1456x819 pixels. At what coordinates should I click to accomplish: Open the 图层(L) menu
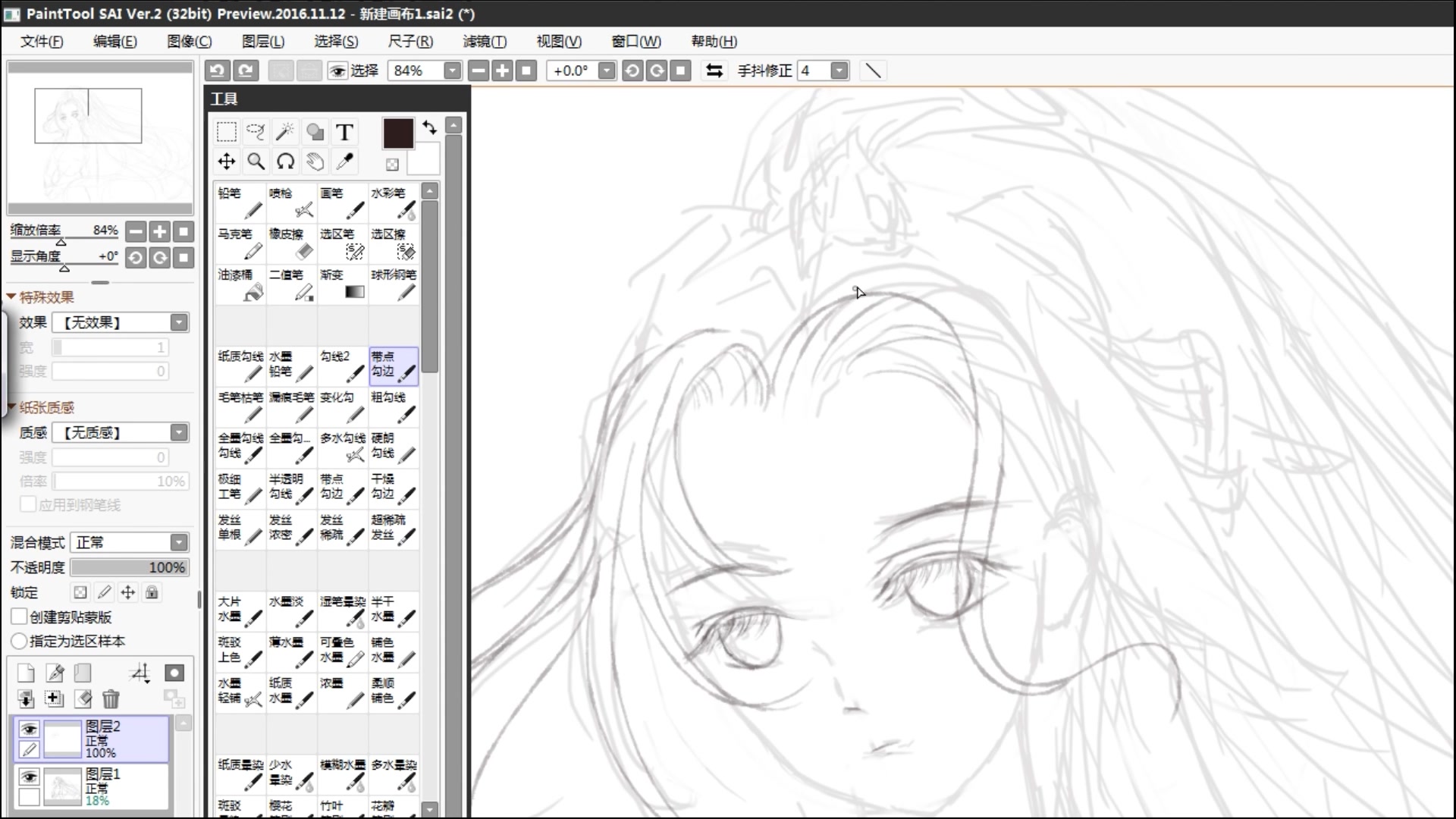262,42
